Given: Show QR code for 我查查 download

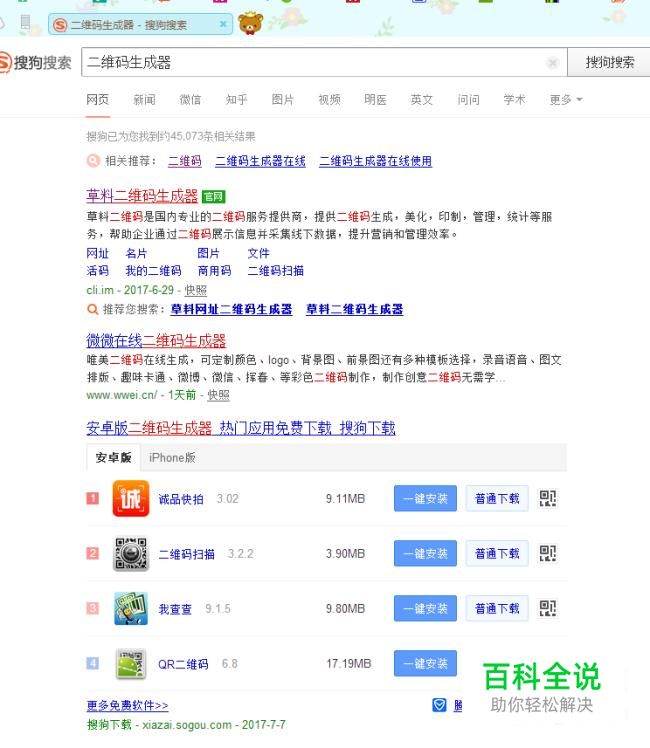Looking at the screenshot, I should (547, 608).
